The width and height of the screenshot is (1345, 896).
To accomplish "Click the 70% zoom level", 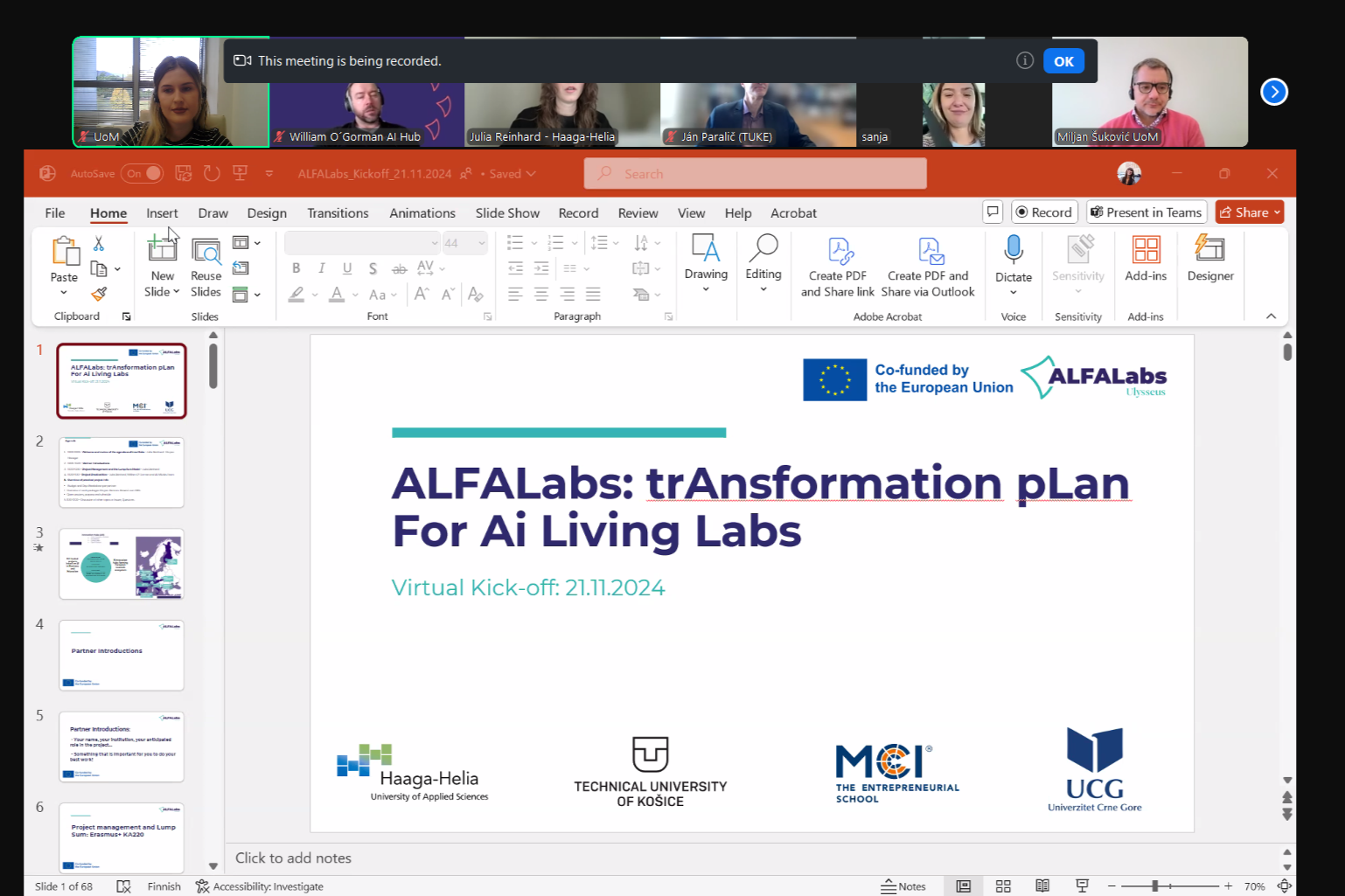I will tap(1254, 886).
